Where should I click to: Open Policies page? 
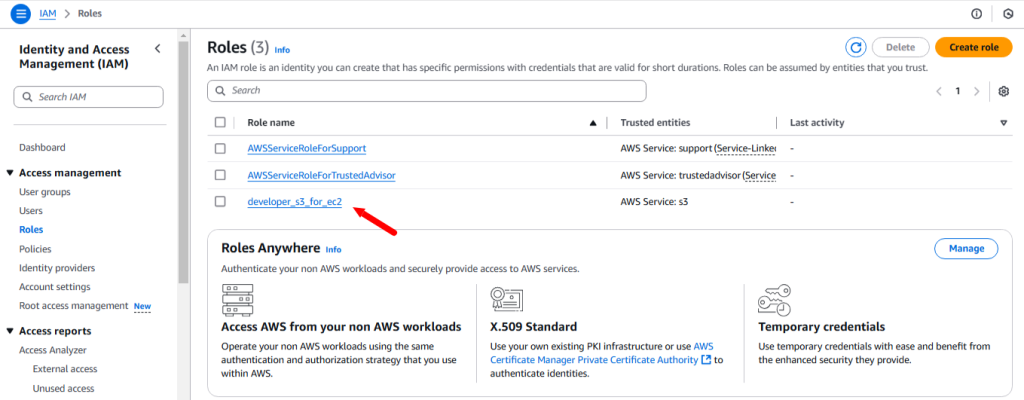(x=35, y=249)
